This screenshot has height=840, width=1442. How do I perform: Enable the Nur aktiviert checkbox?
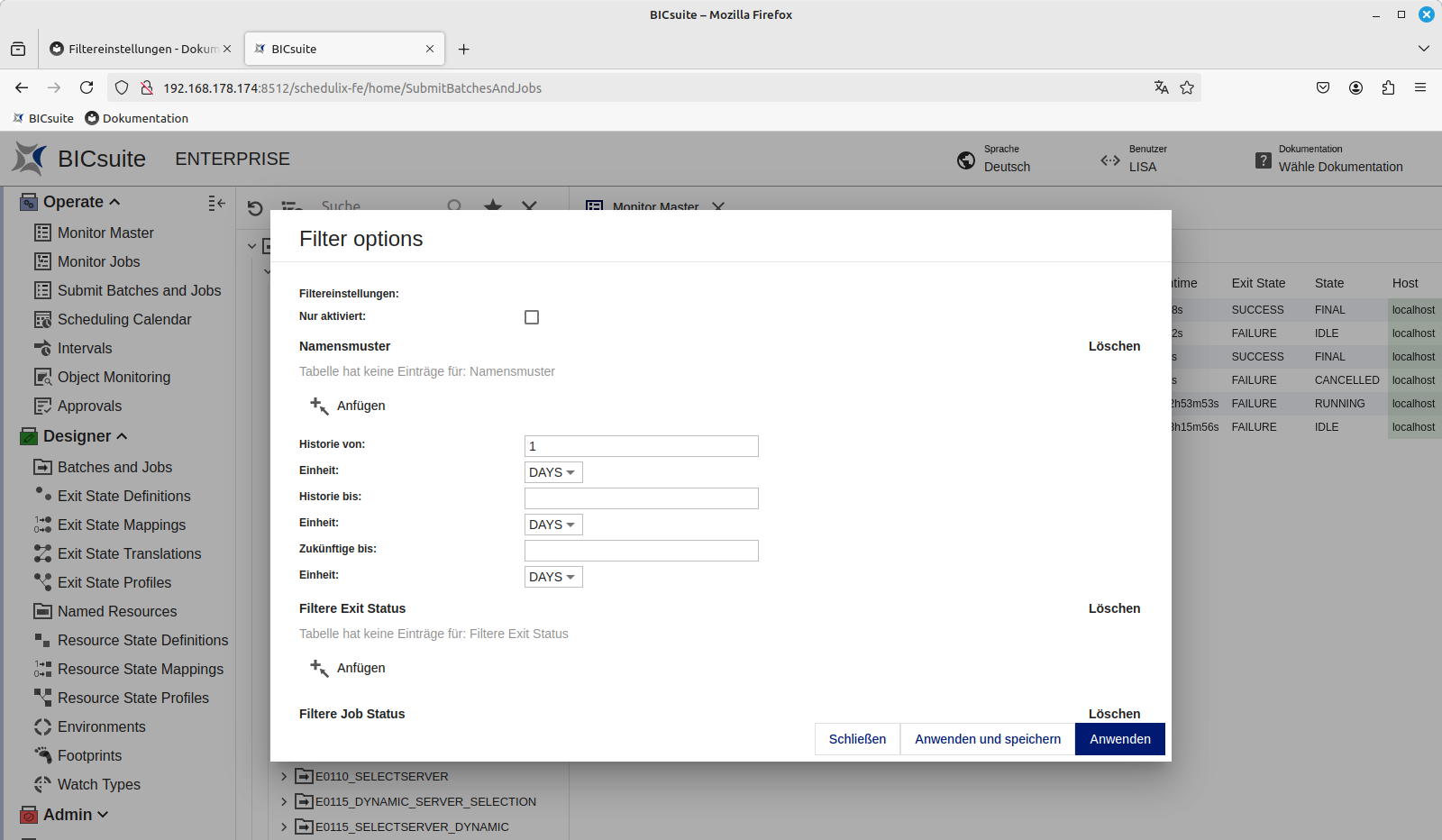(532, 317)
